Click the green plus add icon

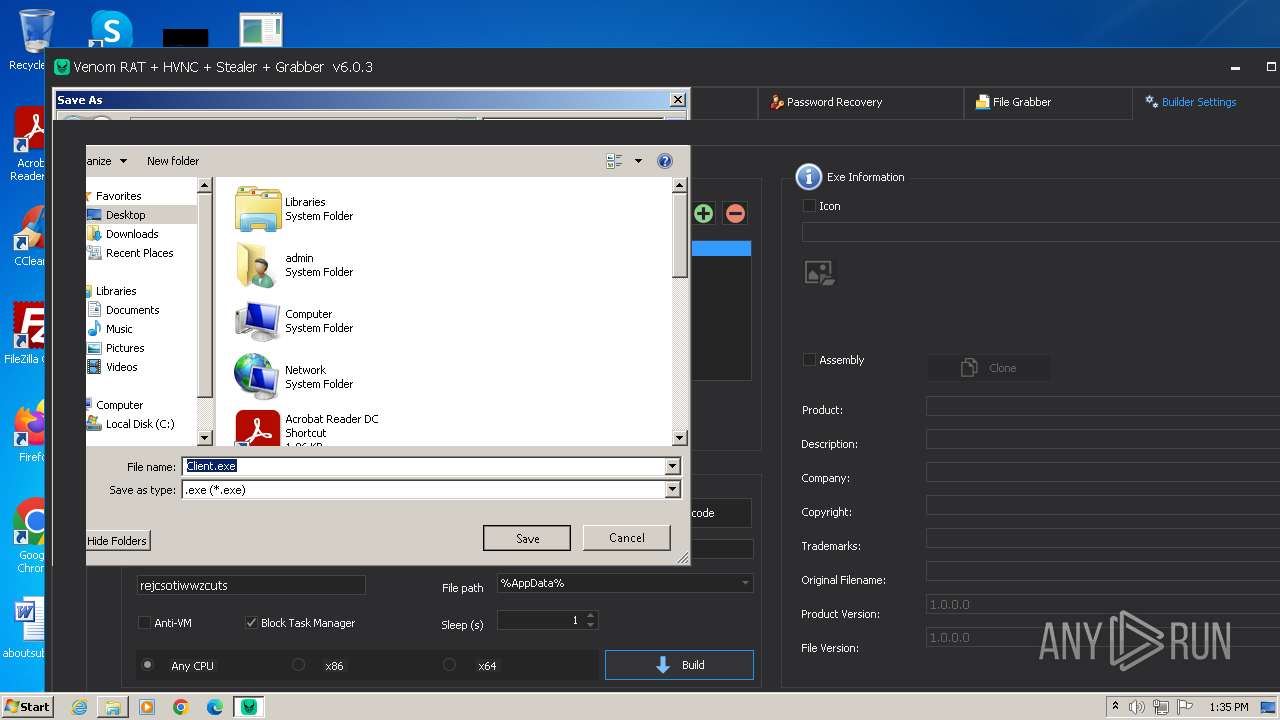point(703,213)
